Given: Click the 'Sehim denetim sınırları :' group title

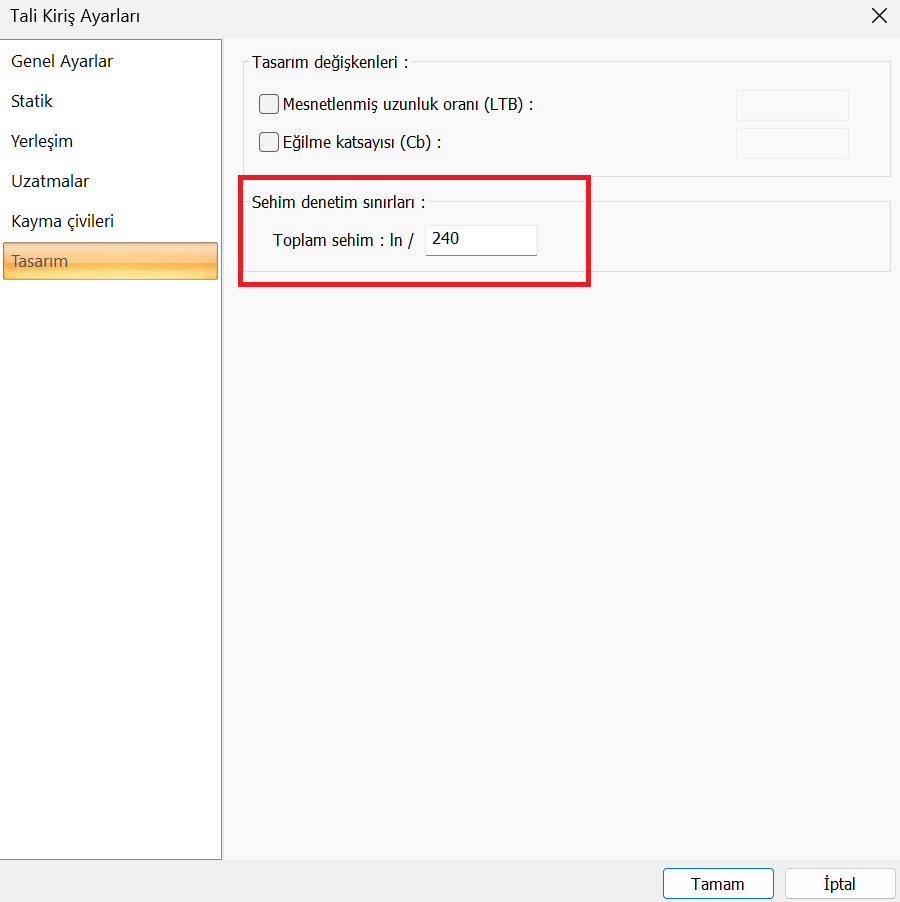Looking at the screenshot, I should click(x=338, y=202).
